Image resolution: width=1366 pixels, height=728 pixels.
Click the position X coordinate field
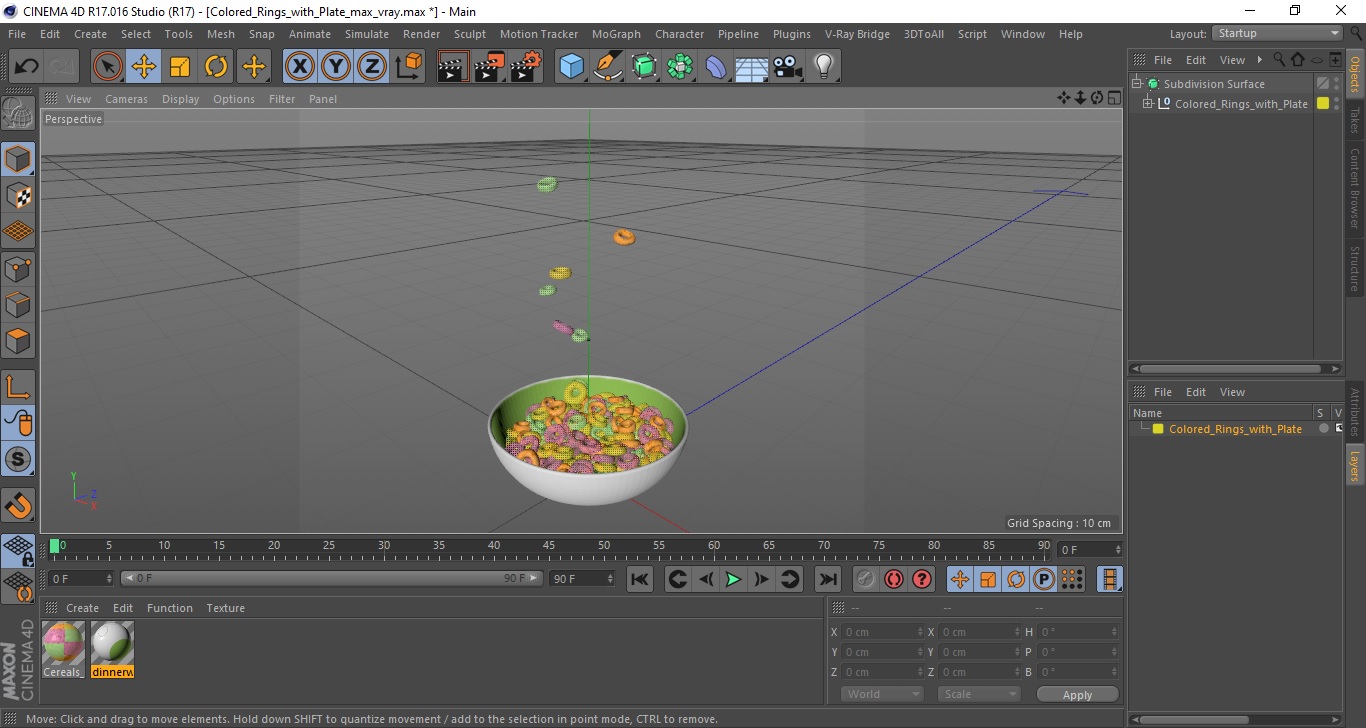882,632
